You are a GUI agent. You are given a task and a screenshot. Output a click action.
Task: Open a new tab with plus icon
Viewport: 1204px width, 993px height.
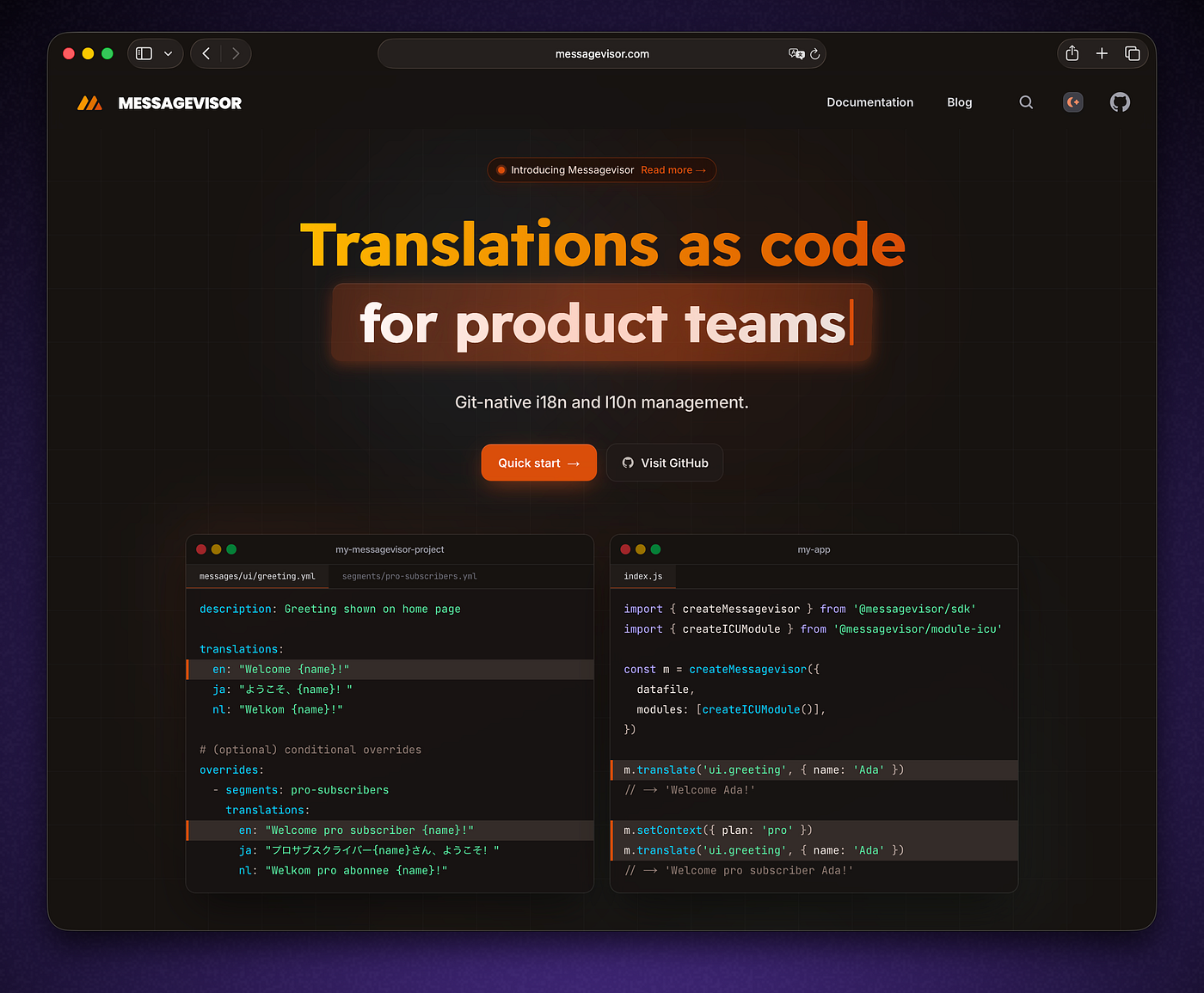pos(1102,53)
